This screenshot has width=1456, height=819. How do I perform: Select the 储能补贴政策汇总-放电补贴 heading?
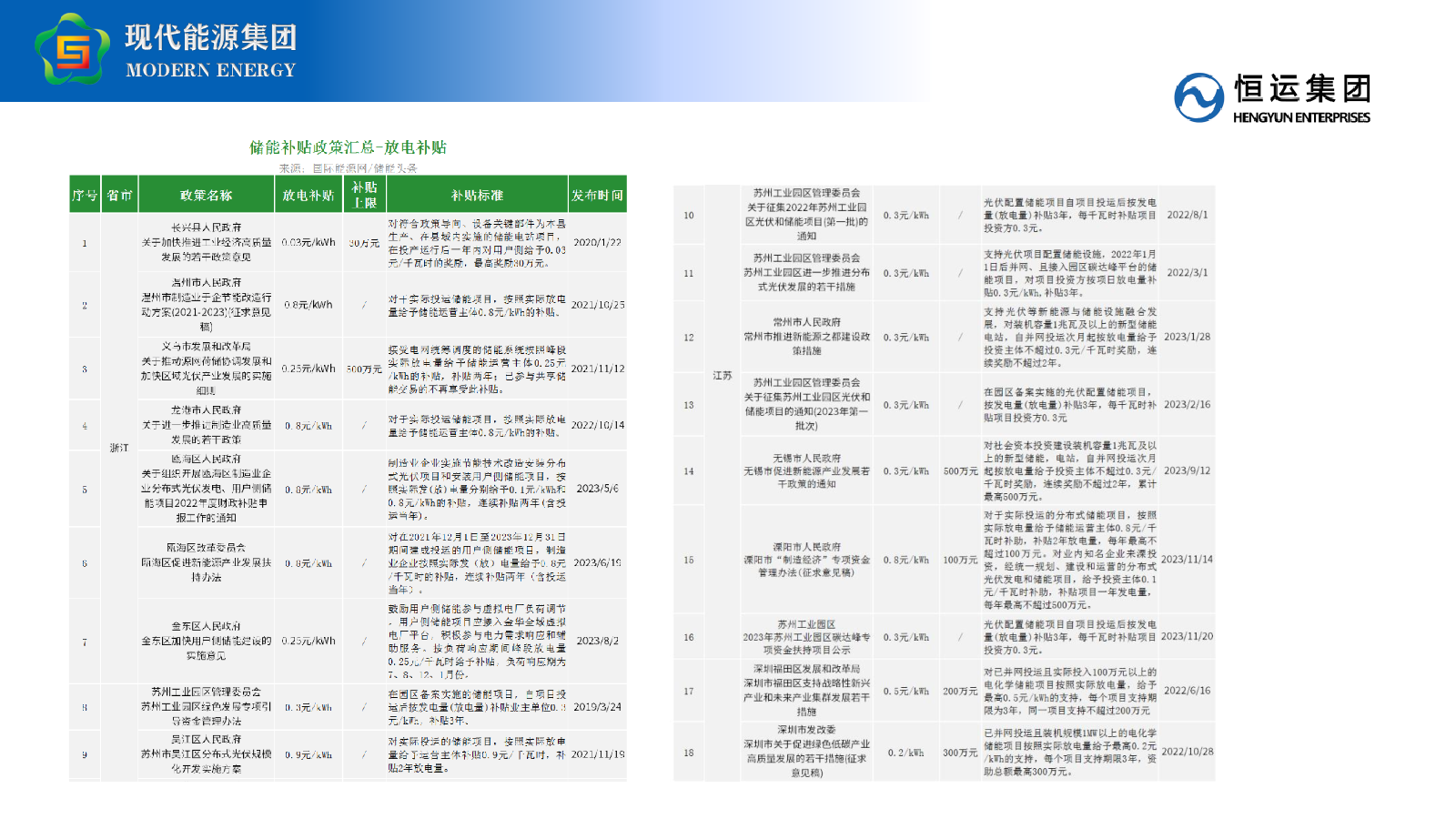(x=348, y=147)
